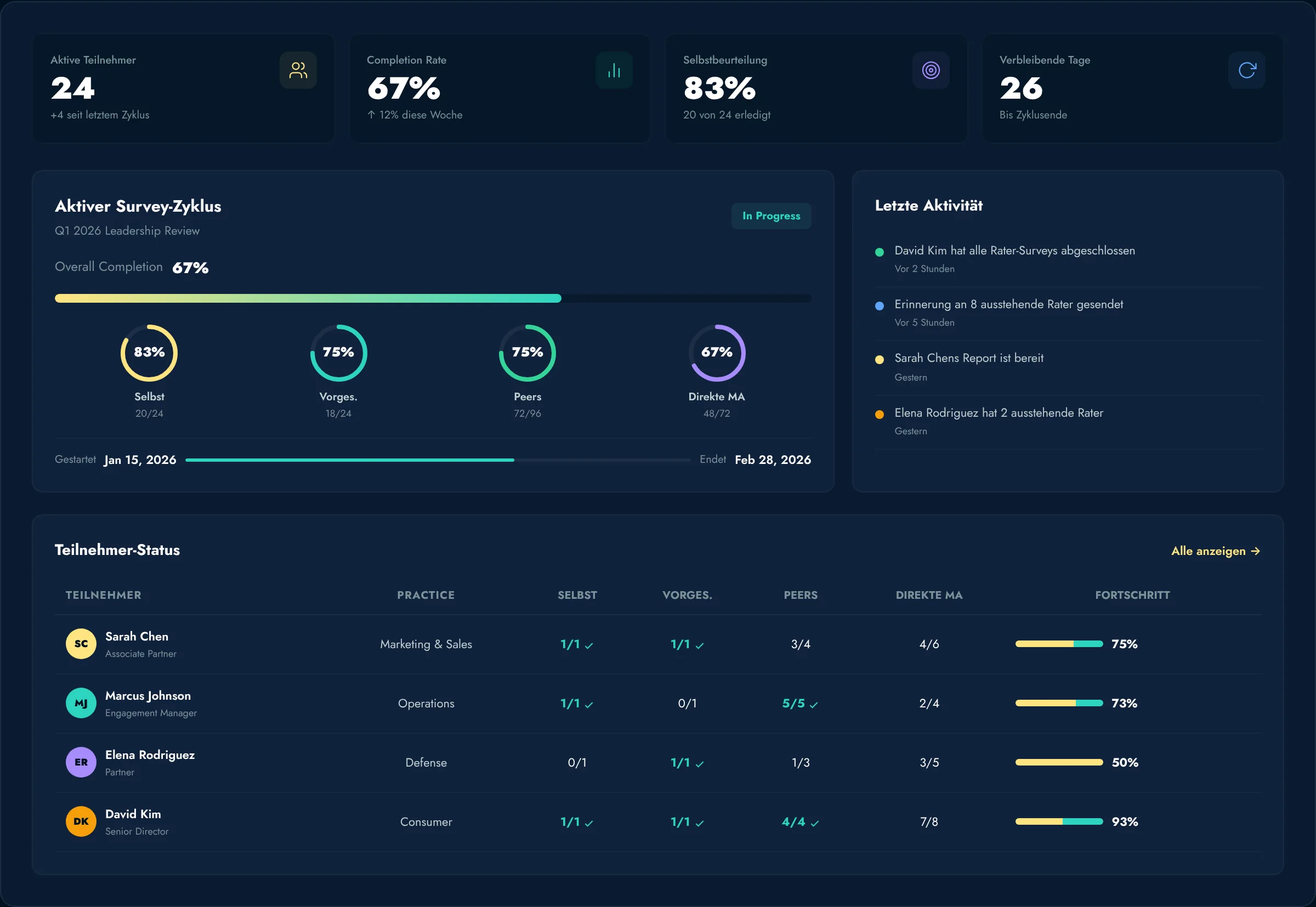1316x907 pixels.
Task: Click the bar chart icon in Completion Rate card
Action: 614,71
